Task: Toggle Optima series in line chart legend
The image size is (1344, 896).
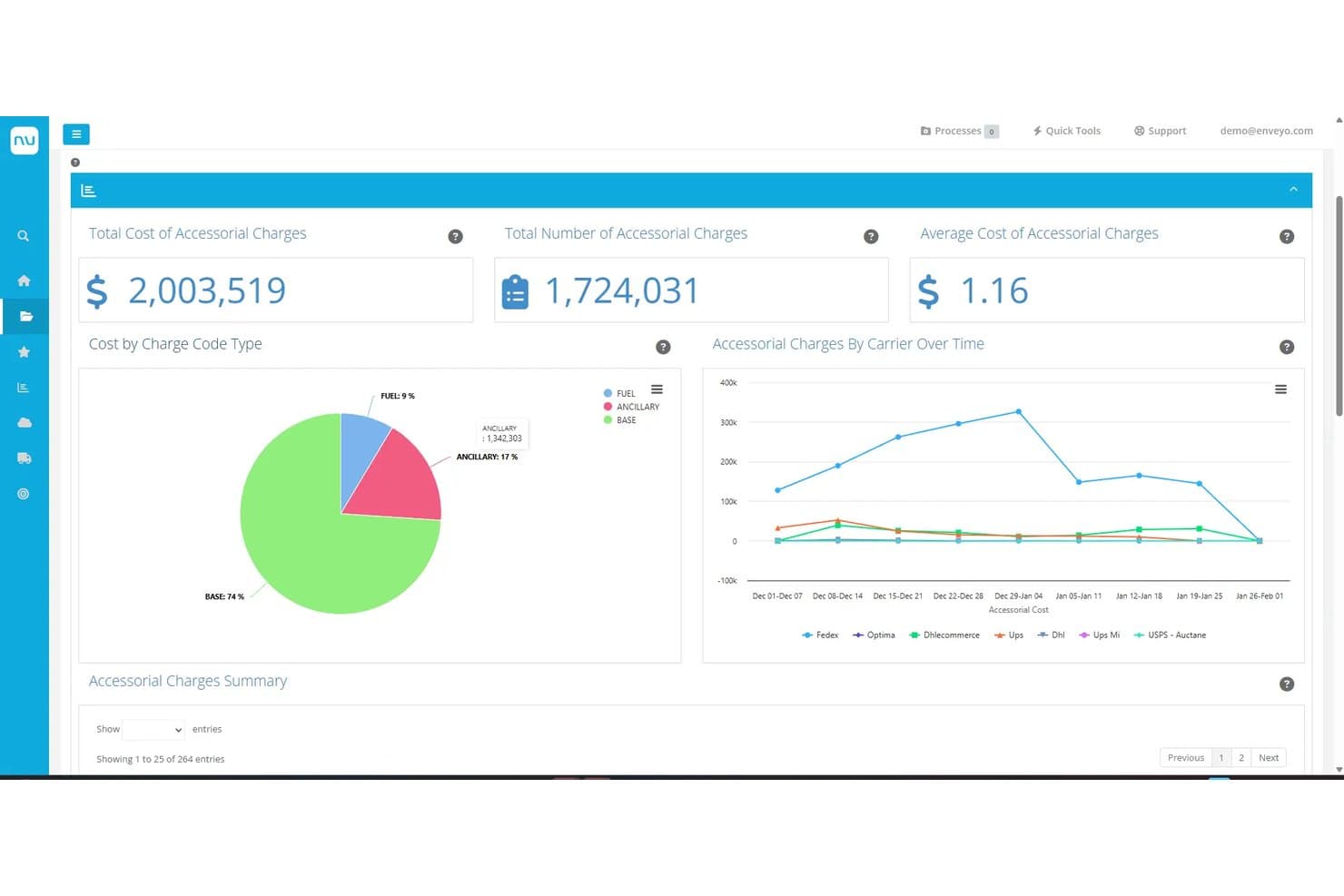Action: point(874,635)
